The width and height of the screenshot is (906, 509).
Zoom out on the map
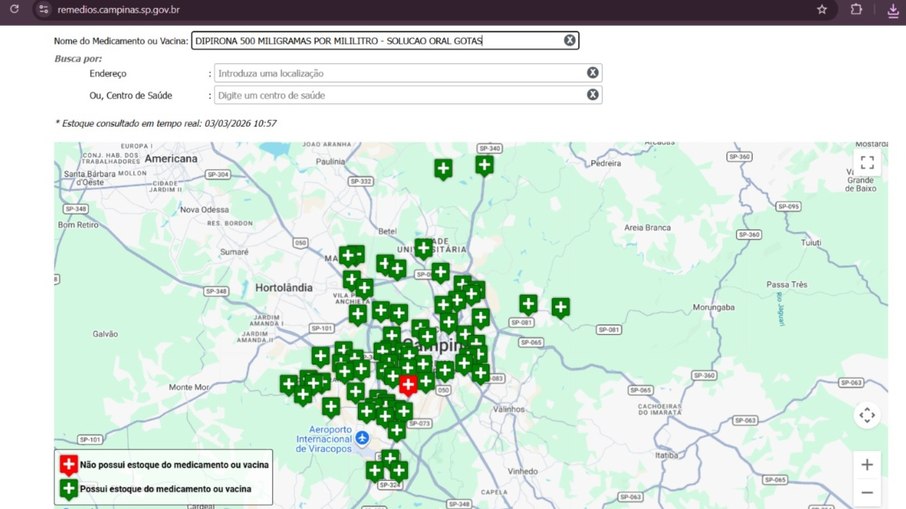pos(867,492)
